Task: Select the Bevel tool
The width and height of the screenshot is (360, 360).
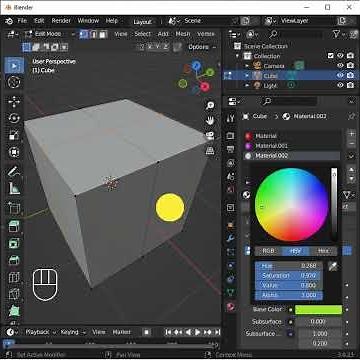Action: click(14, 260)
